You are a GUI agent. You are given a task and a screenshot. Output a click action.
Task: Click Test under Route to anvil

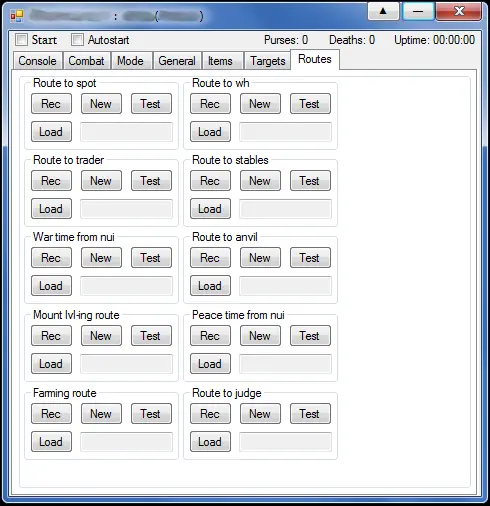[x=310, y=258]
